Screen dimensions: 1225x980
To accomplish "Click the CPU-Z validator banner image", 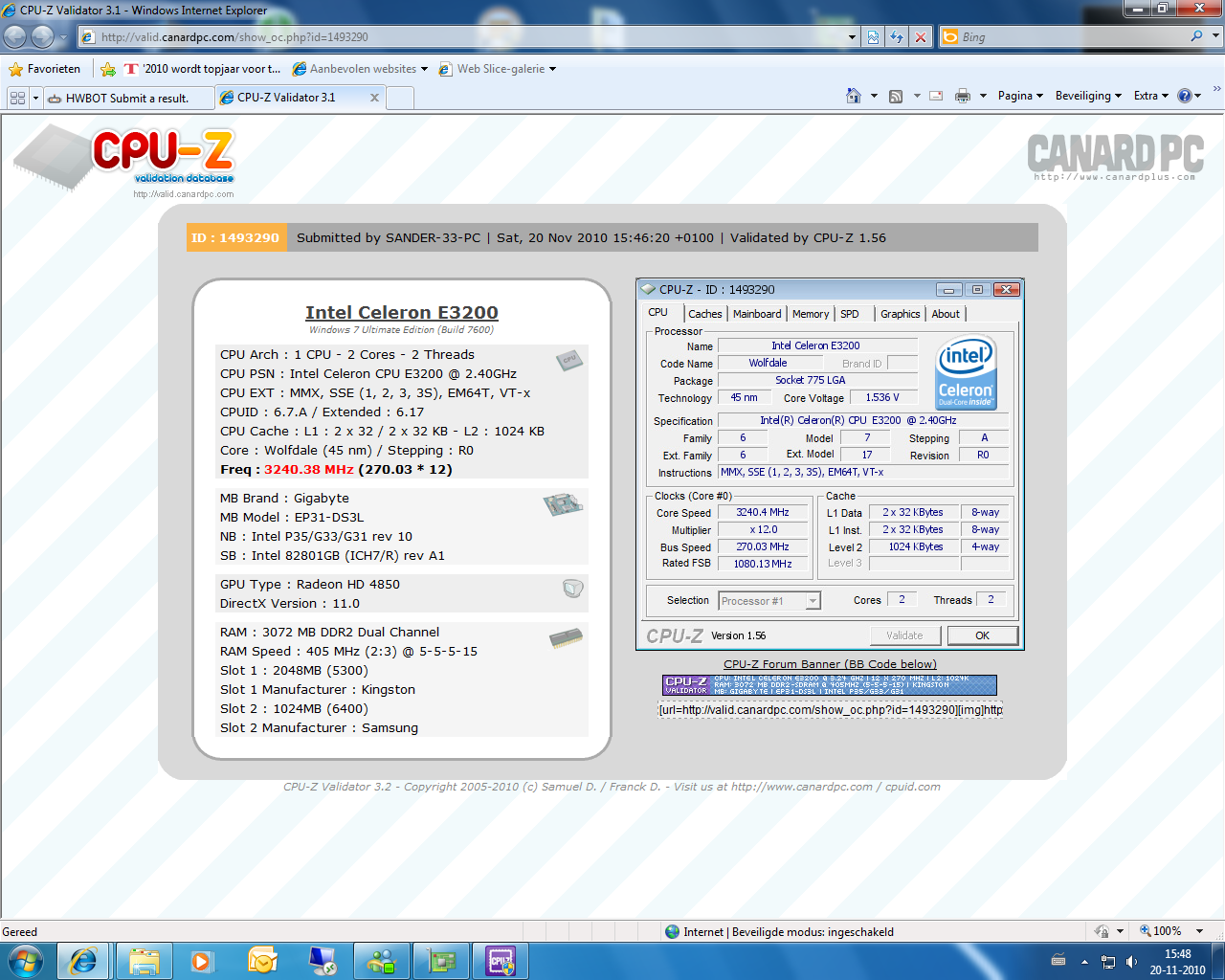I will click(830, 685).
